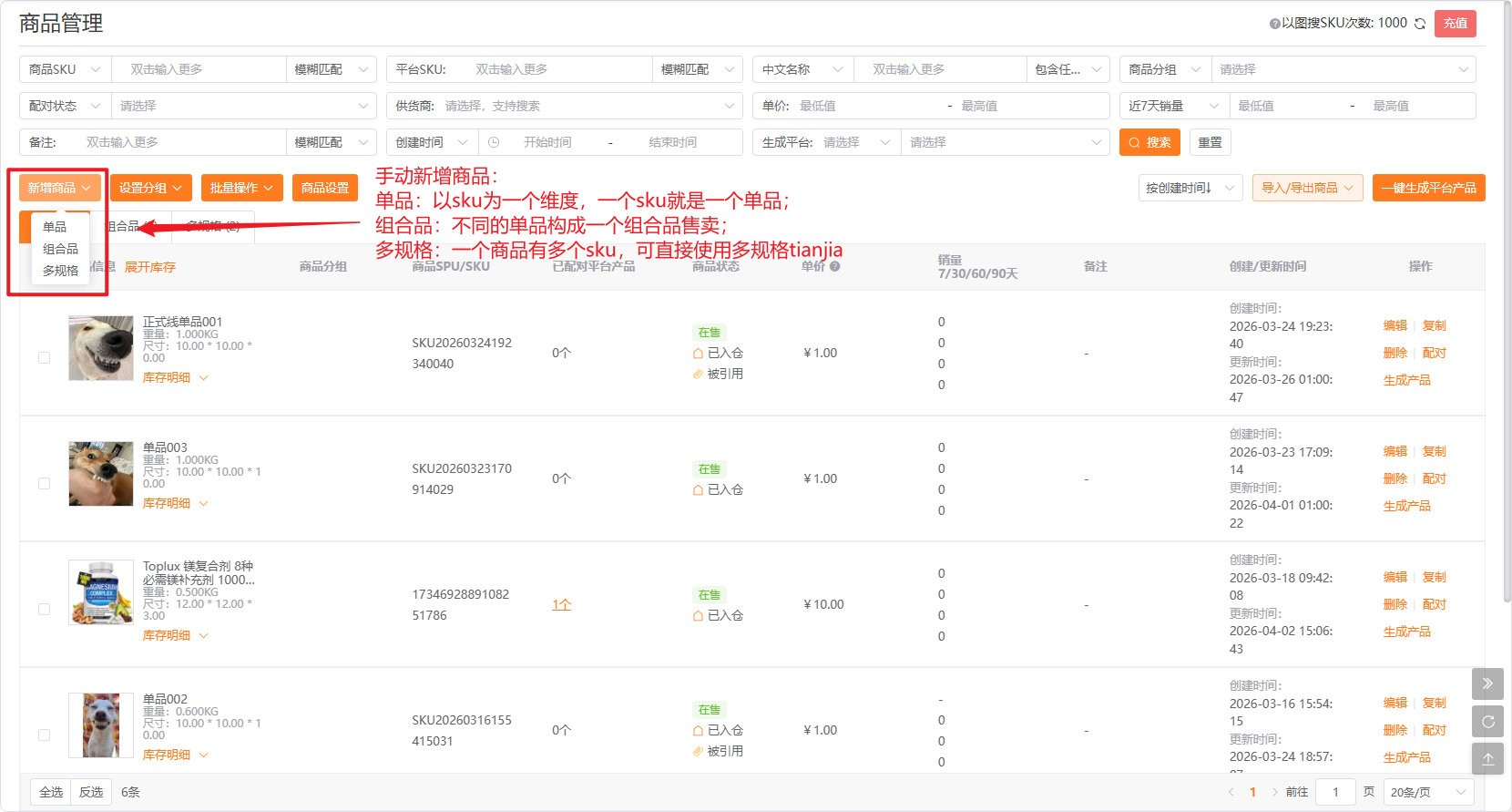Click the 被引用 tag of 正式线单品001
The width and height of the screenshot is (1512, 812).
(x=718, y=374)
